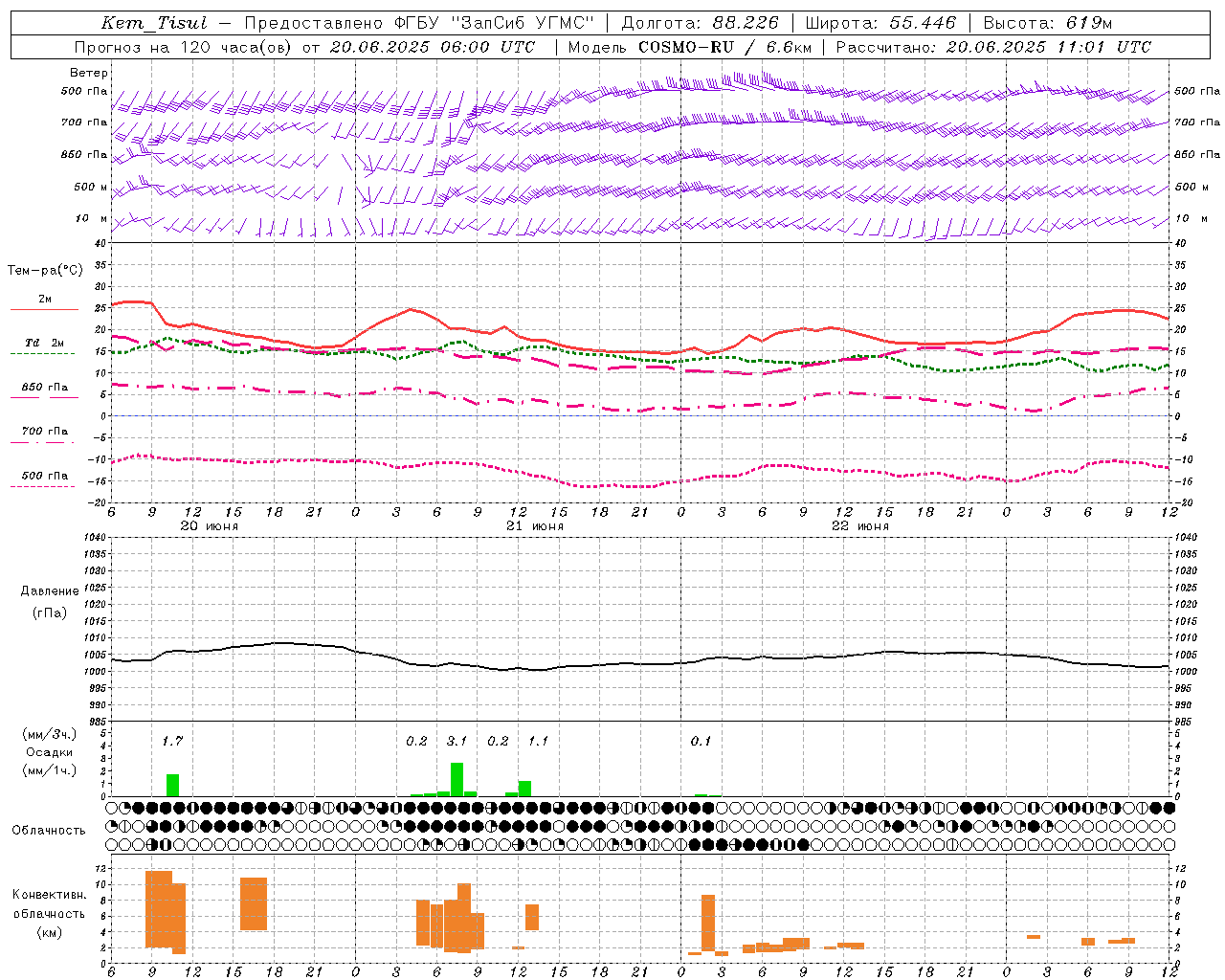Screen dimensions: 1225x980
Task: Click the 20 июня date label
Action: tap(210, 526)
